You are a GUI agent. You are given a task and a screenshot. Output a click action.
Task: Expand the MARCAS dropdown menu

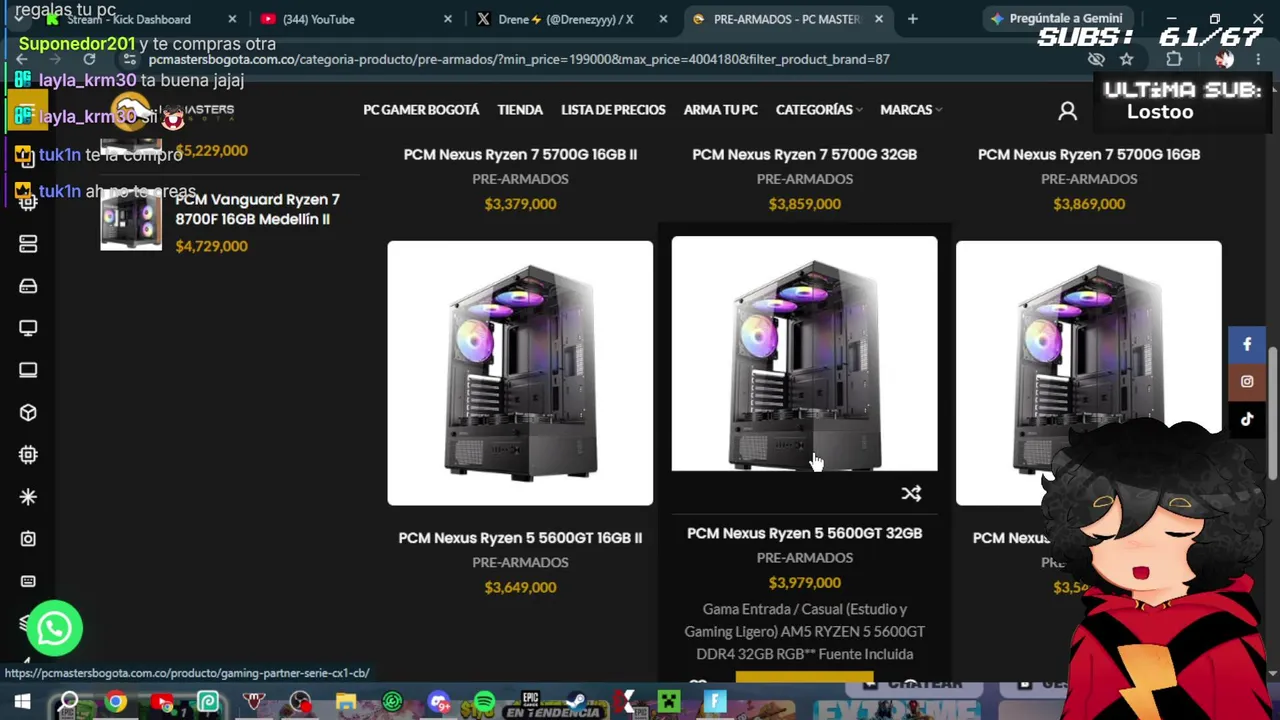911,110
